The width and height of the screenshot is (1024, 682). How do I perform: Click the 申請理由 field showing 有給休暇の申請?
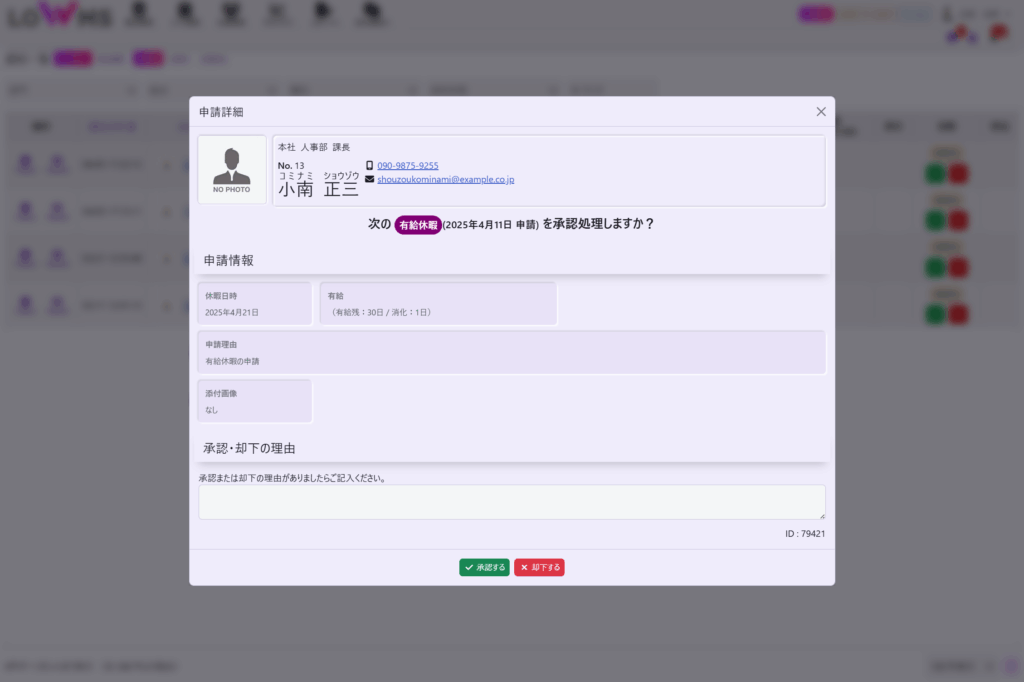pos(511,352)
